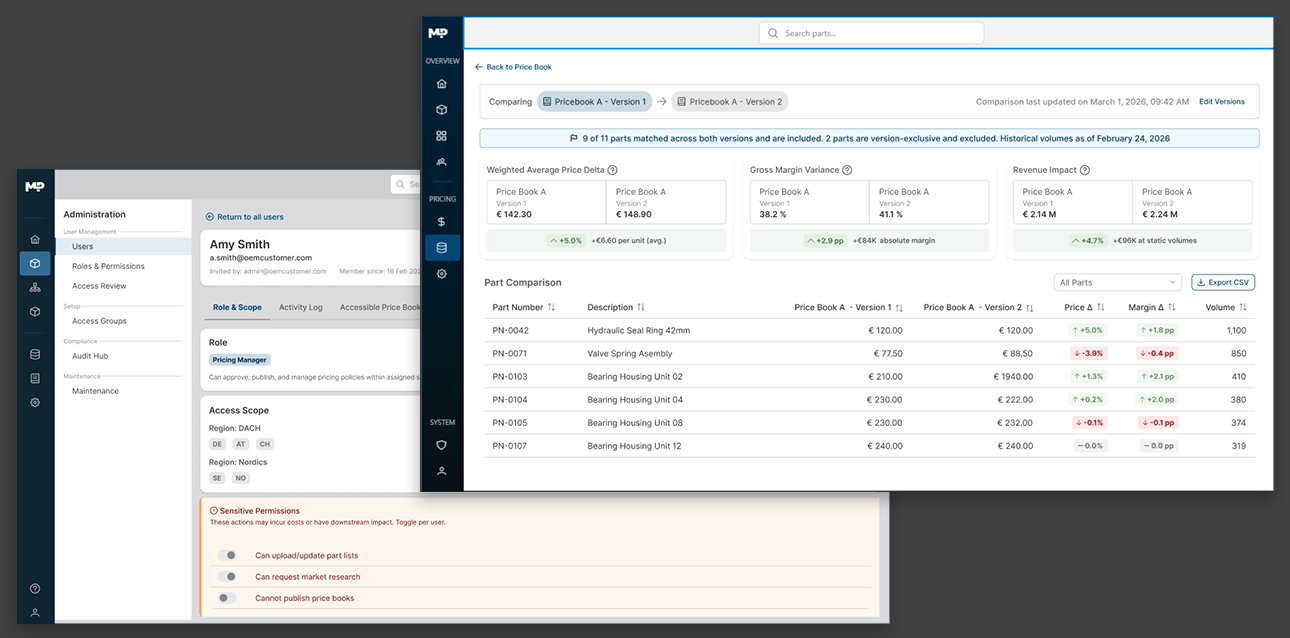The image size is (1290, 638).
Task: Click the NO country tag under Region: Nordics
Action: click(241, 478)
